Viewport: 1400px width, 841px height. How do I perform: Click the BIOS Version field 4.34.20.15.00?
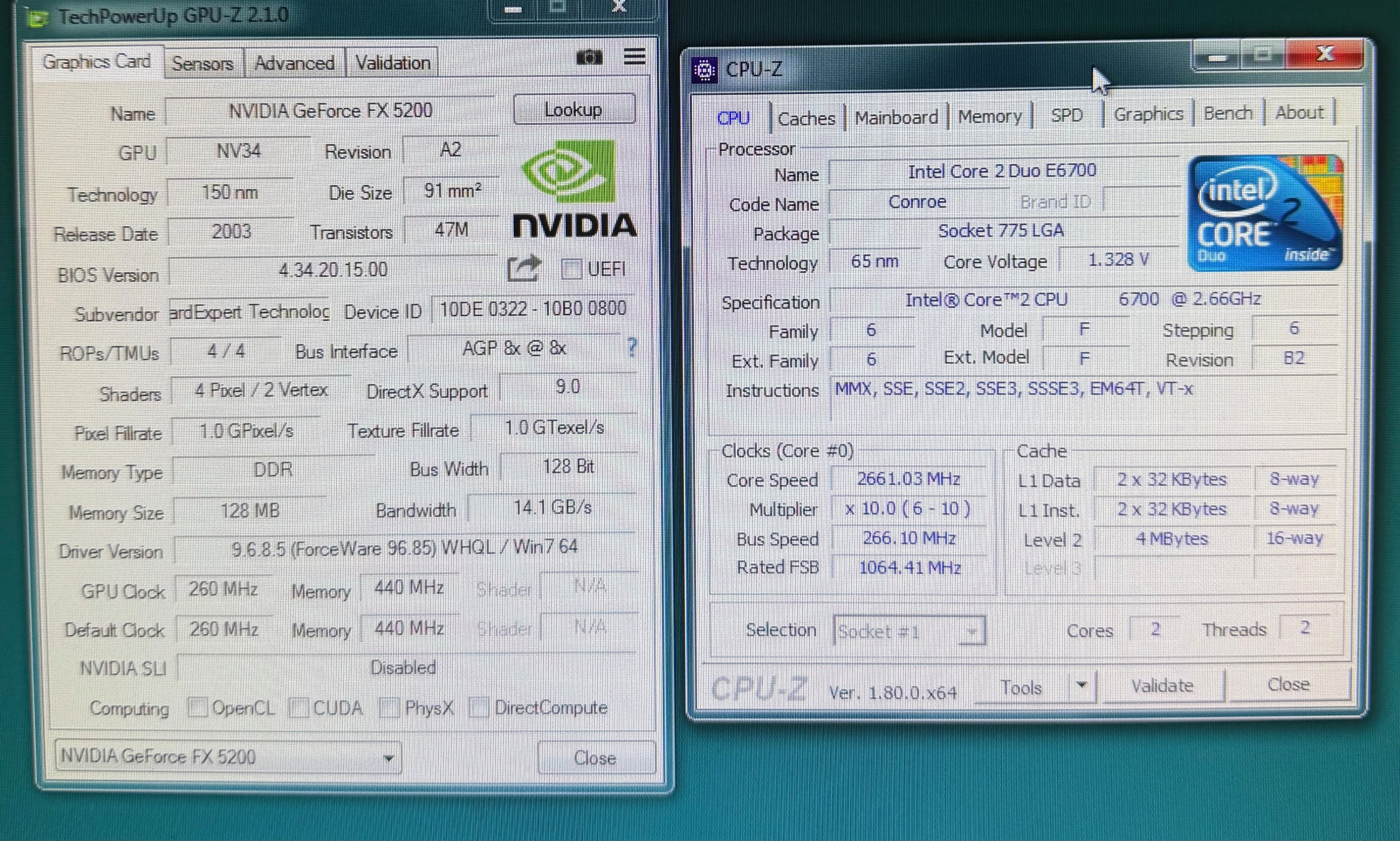pyautogui.click(x=333, y=269)
